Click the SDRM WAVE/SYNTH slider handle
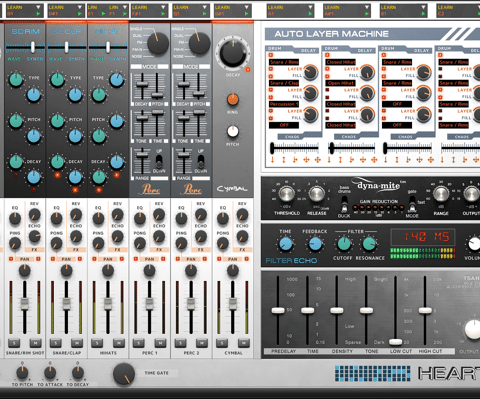 coord(33,47)
